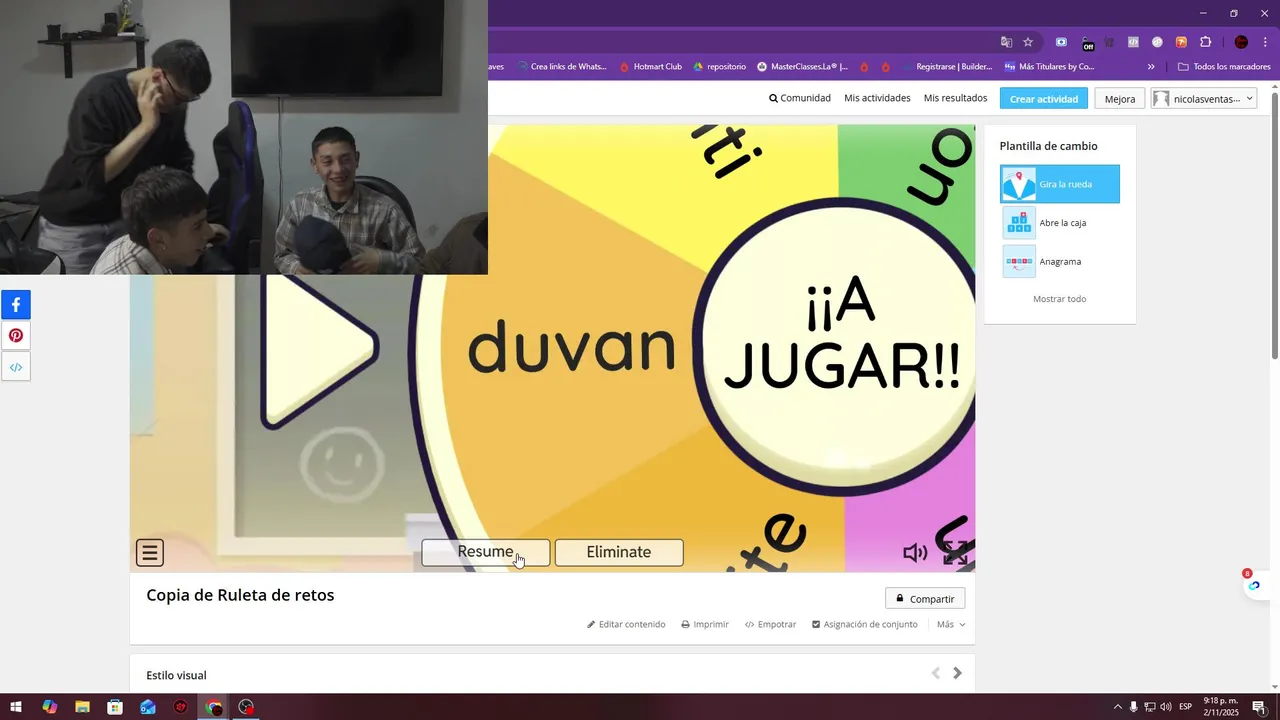The image size is (1280, 720).
Task: Click Editar contenido
Action: (626, 624)
